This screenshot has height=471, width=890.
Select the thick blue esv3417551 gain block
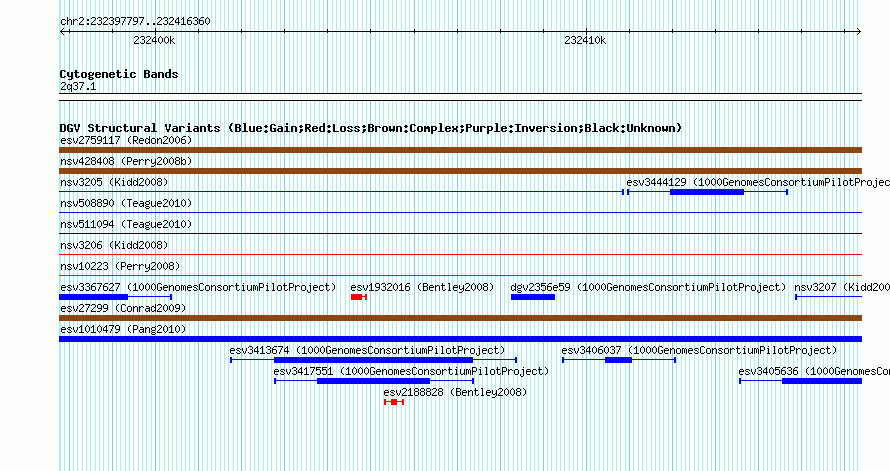[373, 381]
